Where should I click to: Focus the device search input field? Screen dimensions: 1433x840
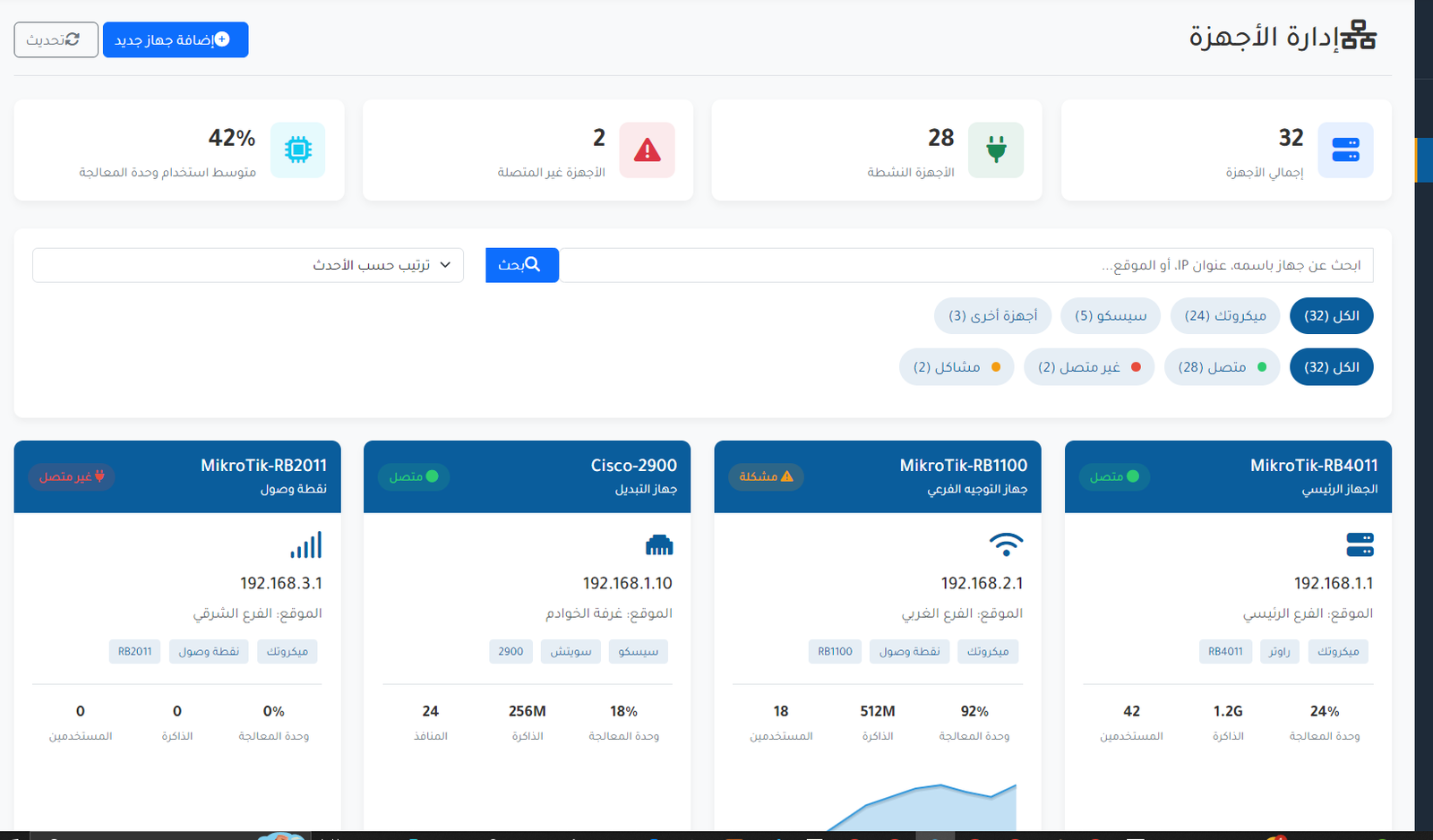click(965, 265)
